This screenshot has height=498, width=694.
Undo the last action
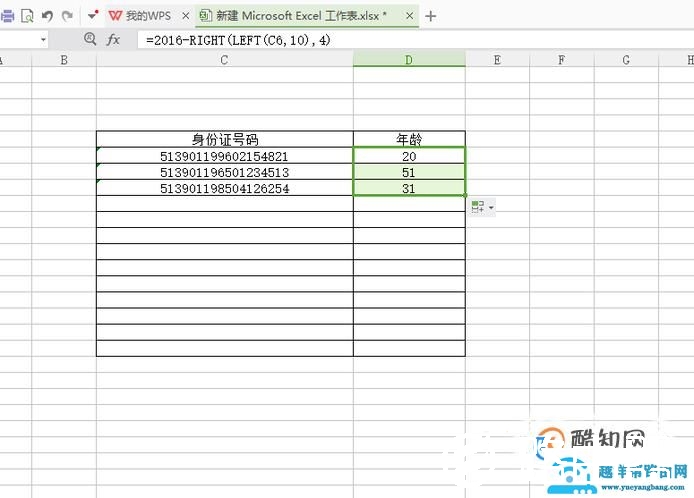coord(47,16)
